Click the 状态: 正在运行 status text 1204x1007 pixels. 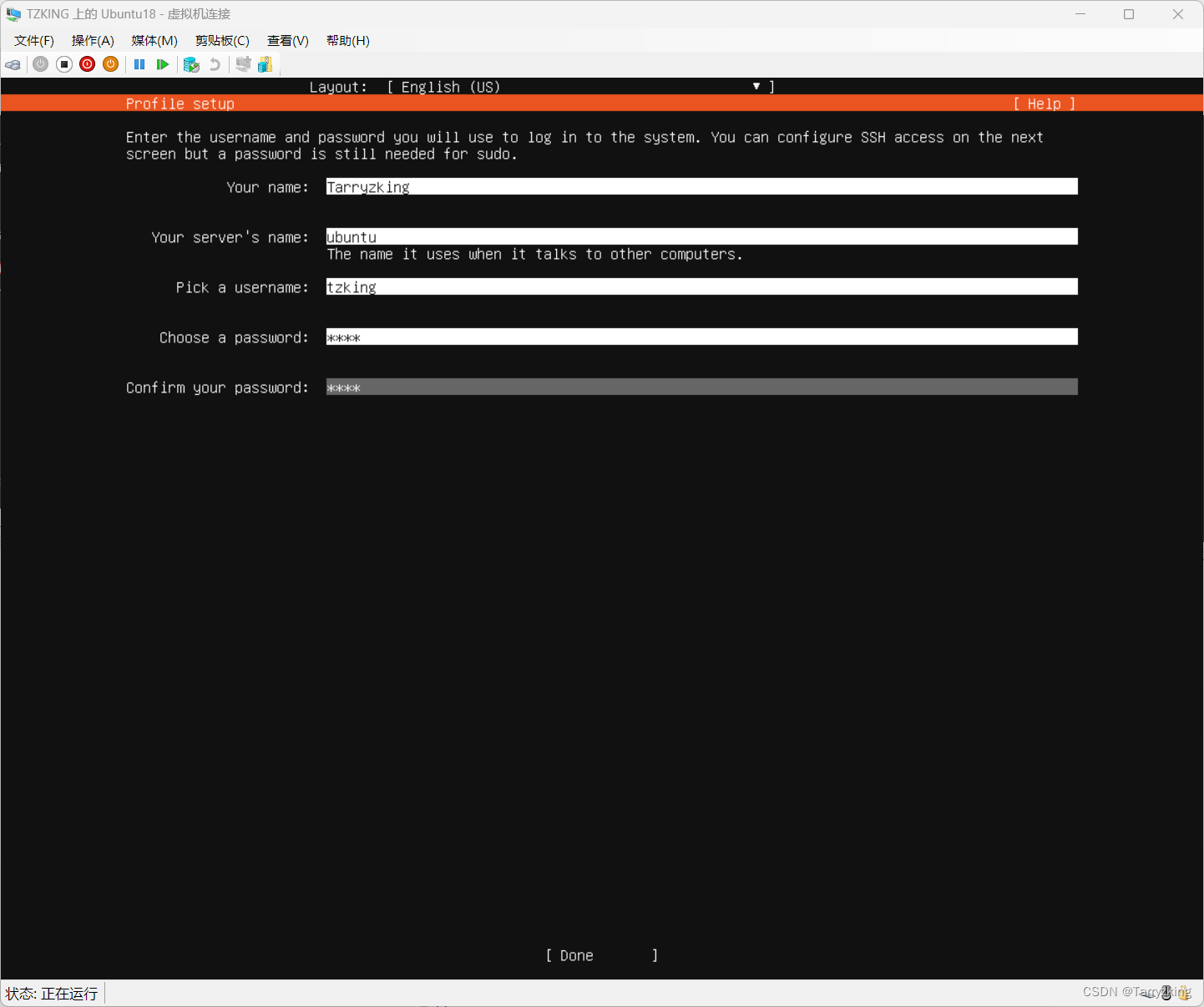coord(52,994)
